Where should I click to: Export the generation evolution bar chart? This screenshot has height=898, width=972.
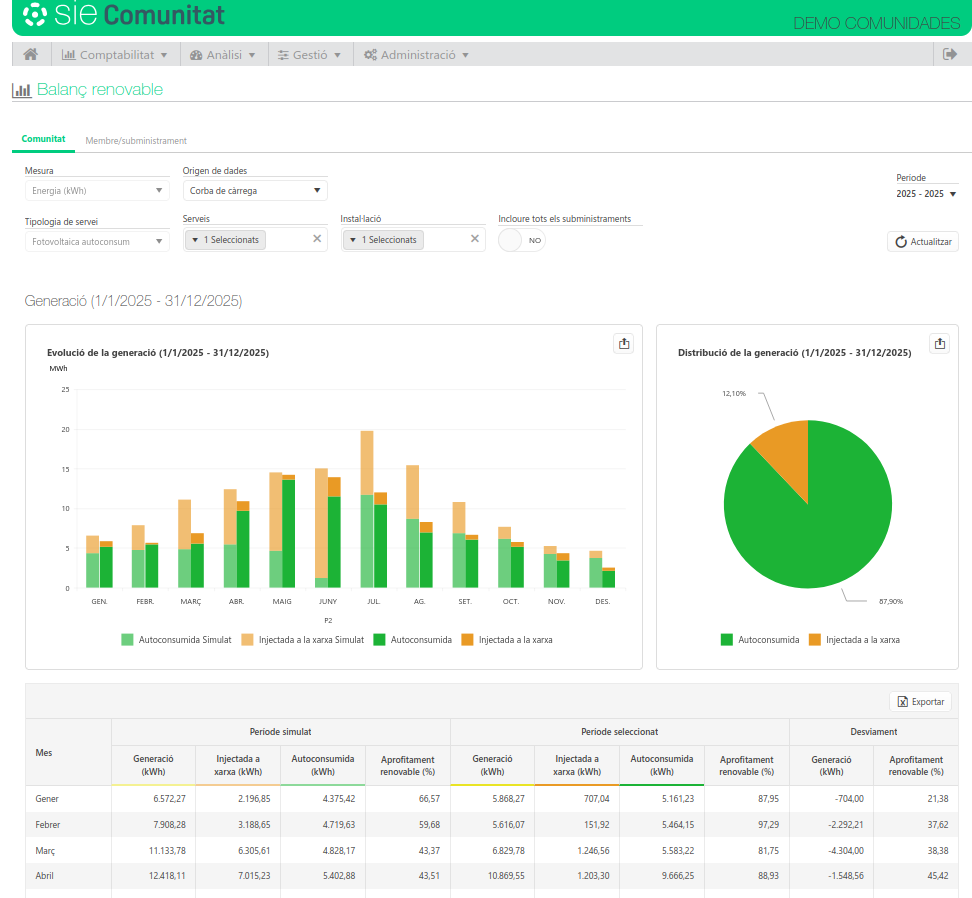click(624, 343)
